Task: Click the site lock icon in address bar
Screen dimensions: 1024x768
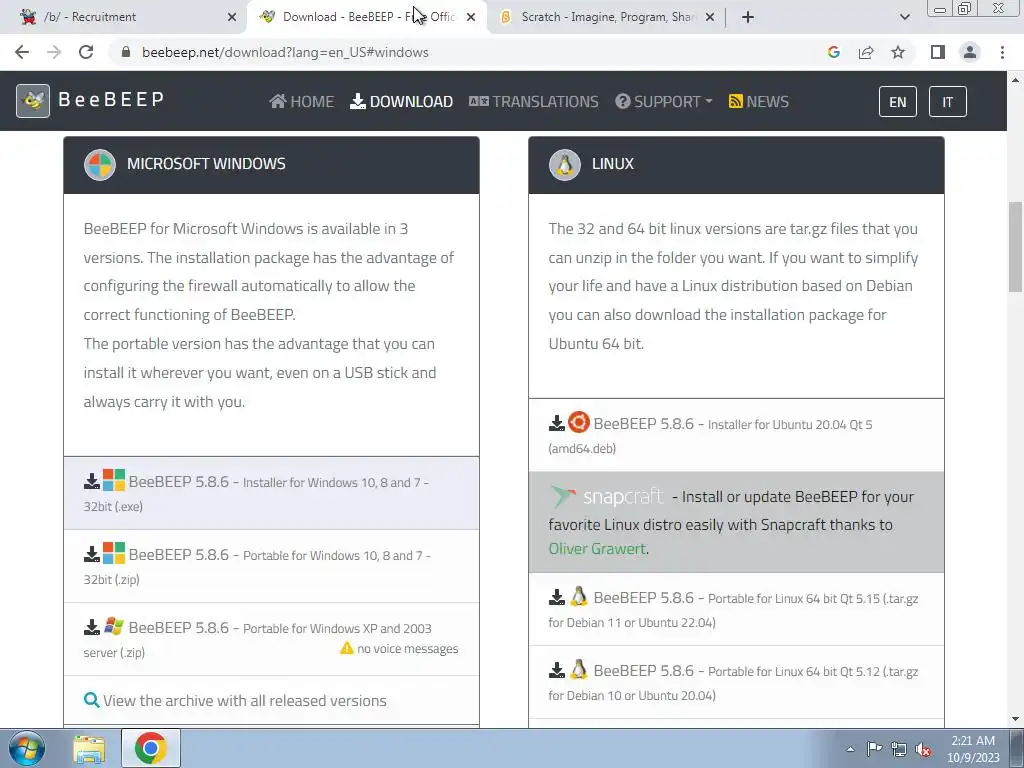Action: [x=126, y=52]
